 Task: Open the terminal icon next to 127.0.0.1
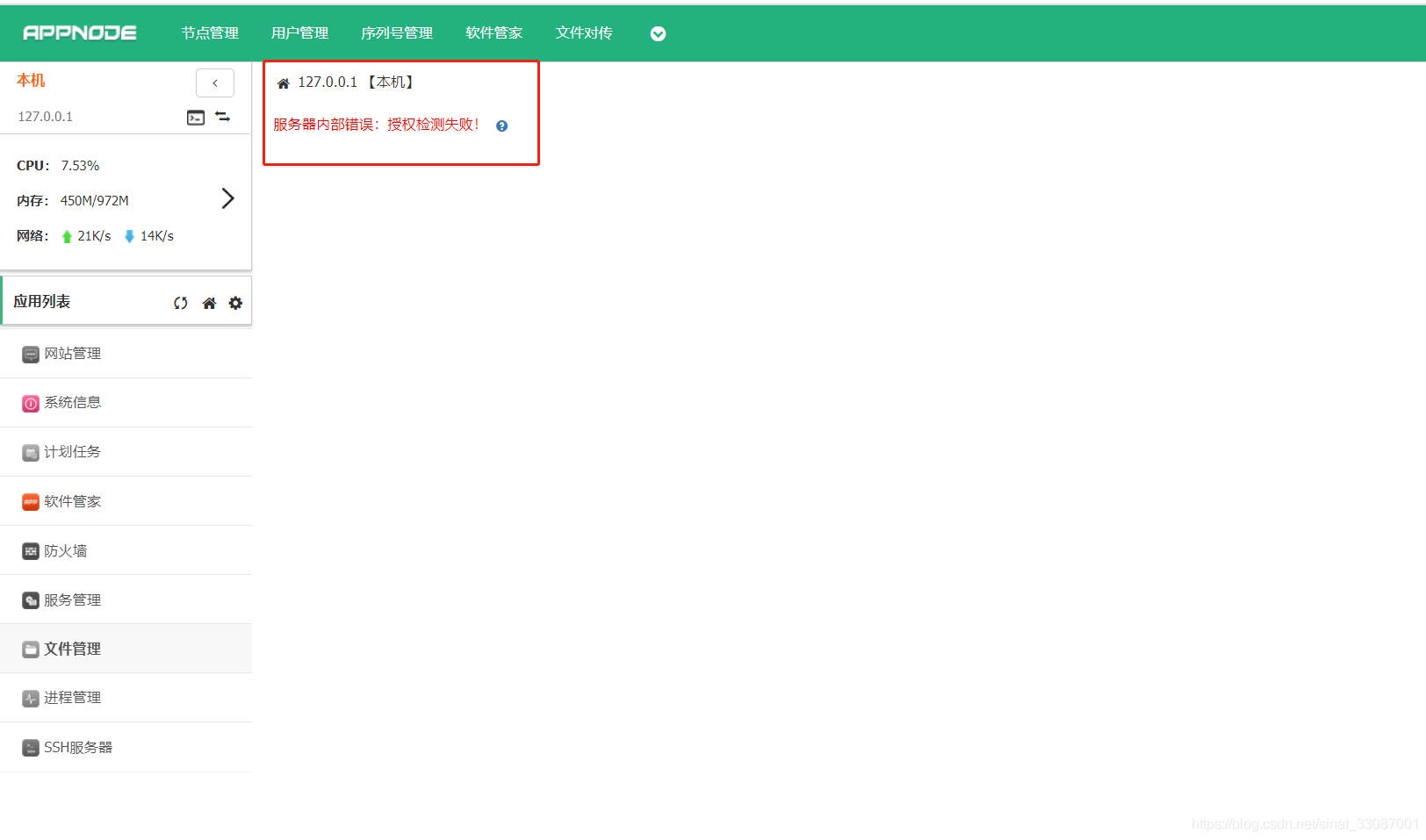196,117
